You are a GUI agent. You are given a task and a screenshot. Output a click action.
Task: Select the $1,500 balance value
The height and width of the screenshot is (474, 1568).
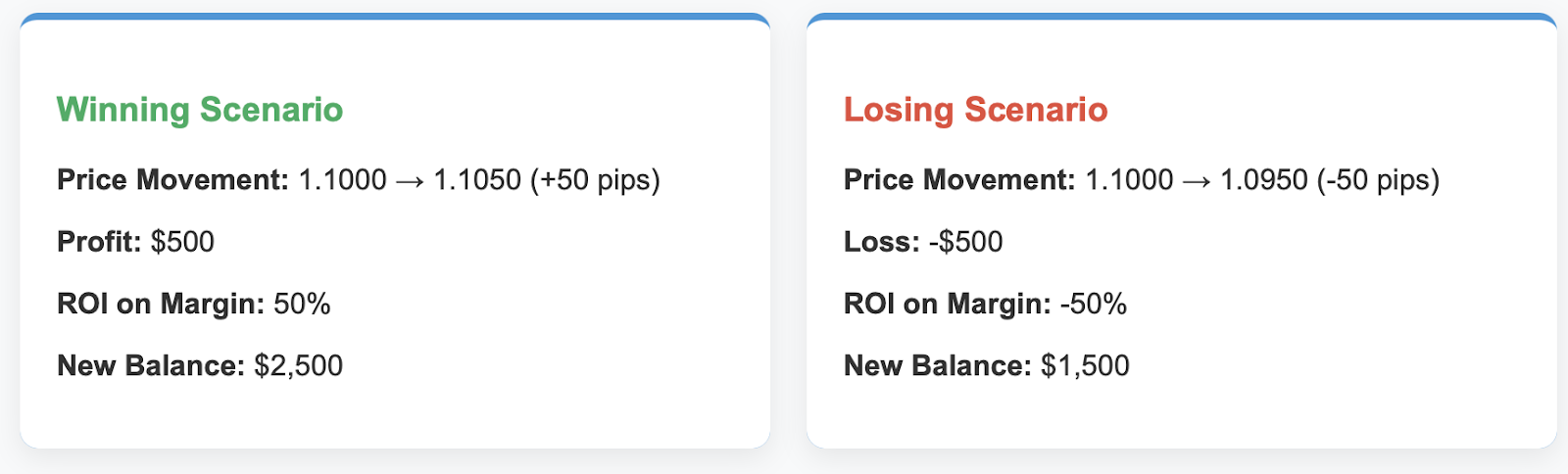tap(1085, 365)
